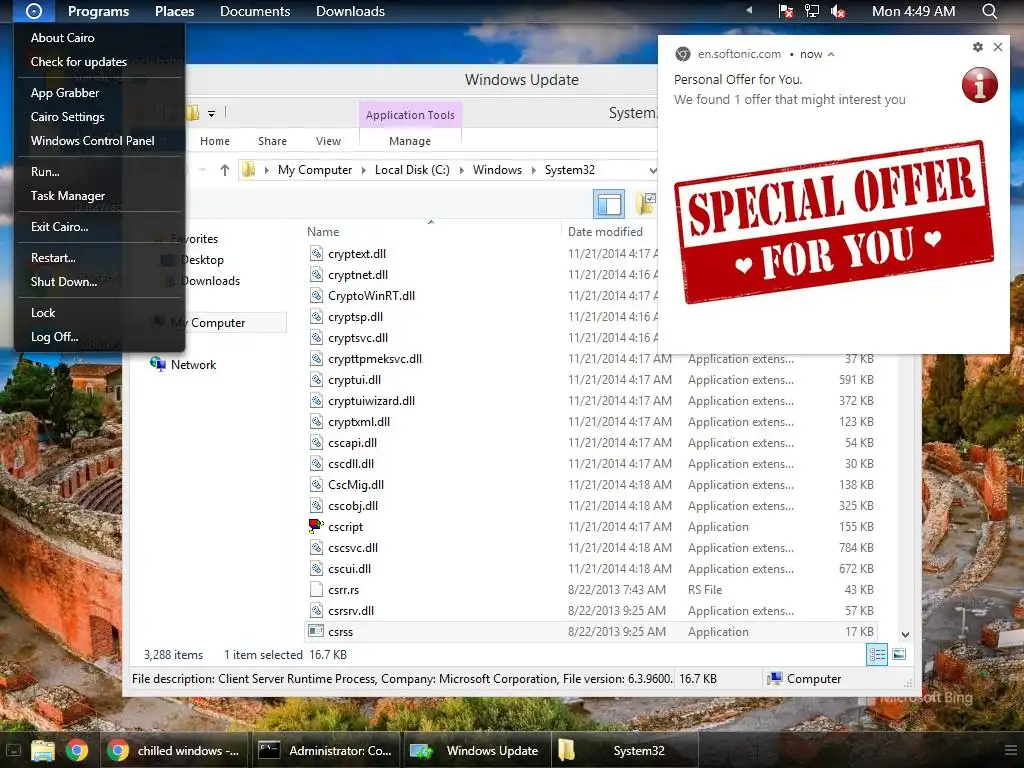Viewport: 1024px width, 768px height.
Task: Expand the softonic notification chevron
Action: pyautogui.click(x=831, y=54)
